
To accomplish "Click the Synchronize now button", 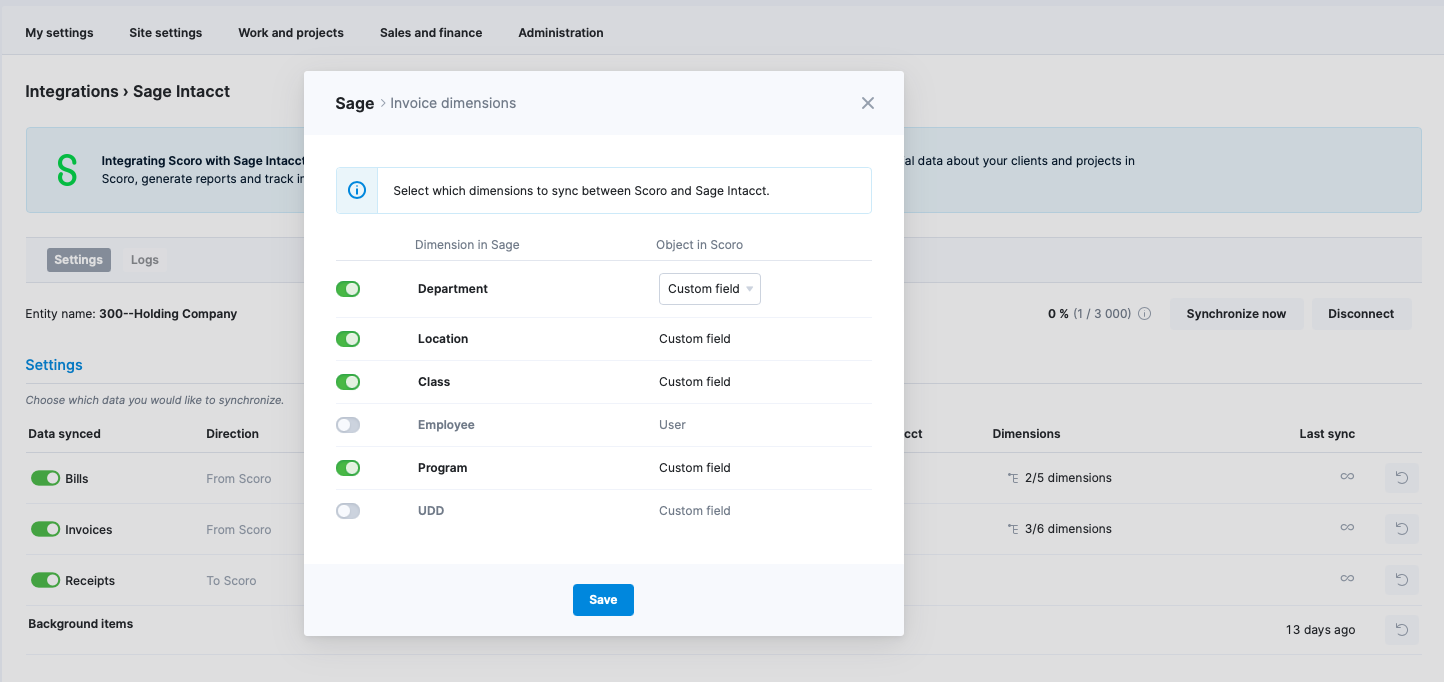I will coord(1236,313).
